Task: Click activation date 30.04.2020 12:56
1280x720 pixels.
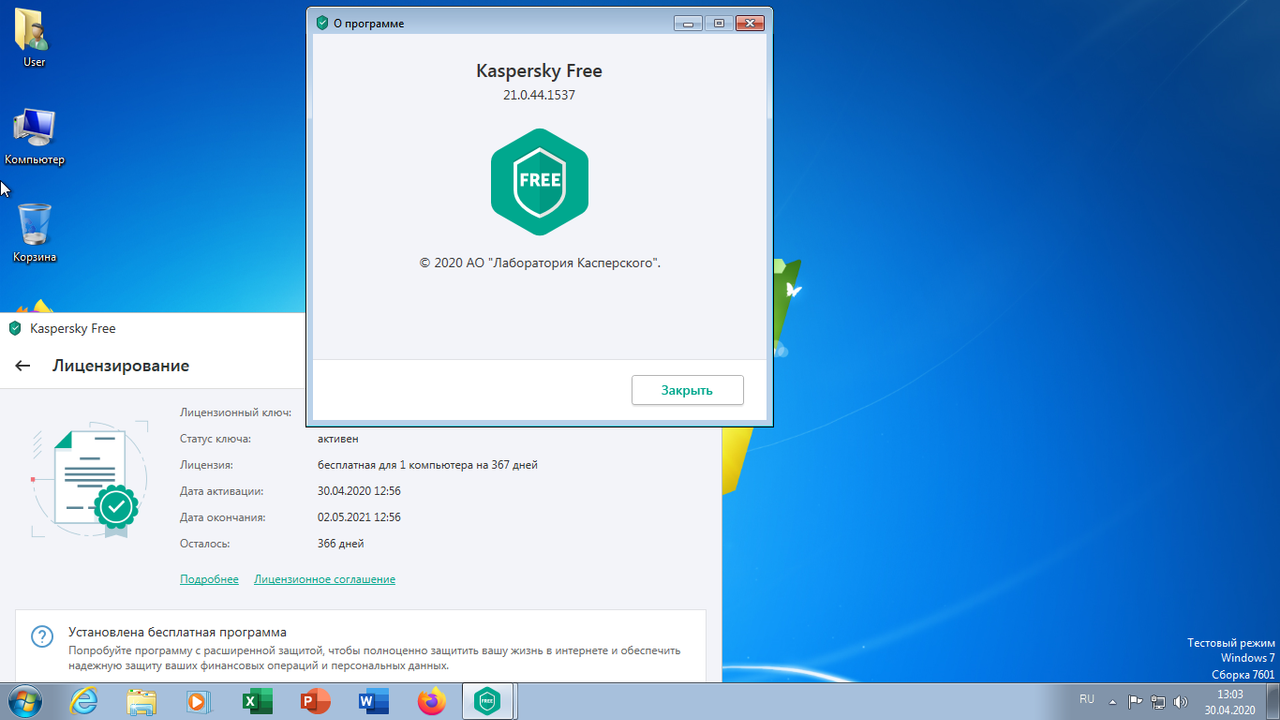Action: 359,491
